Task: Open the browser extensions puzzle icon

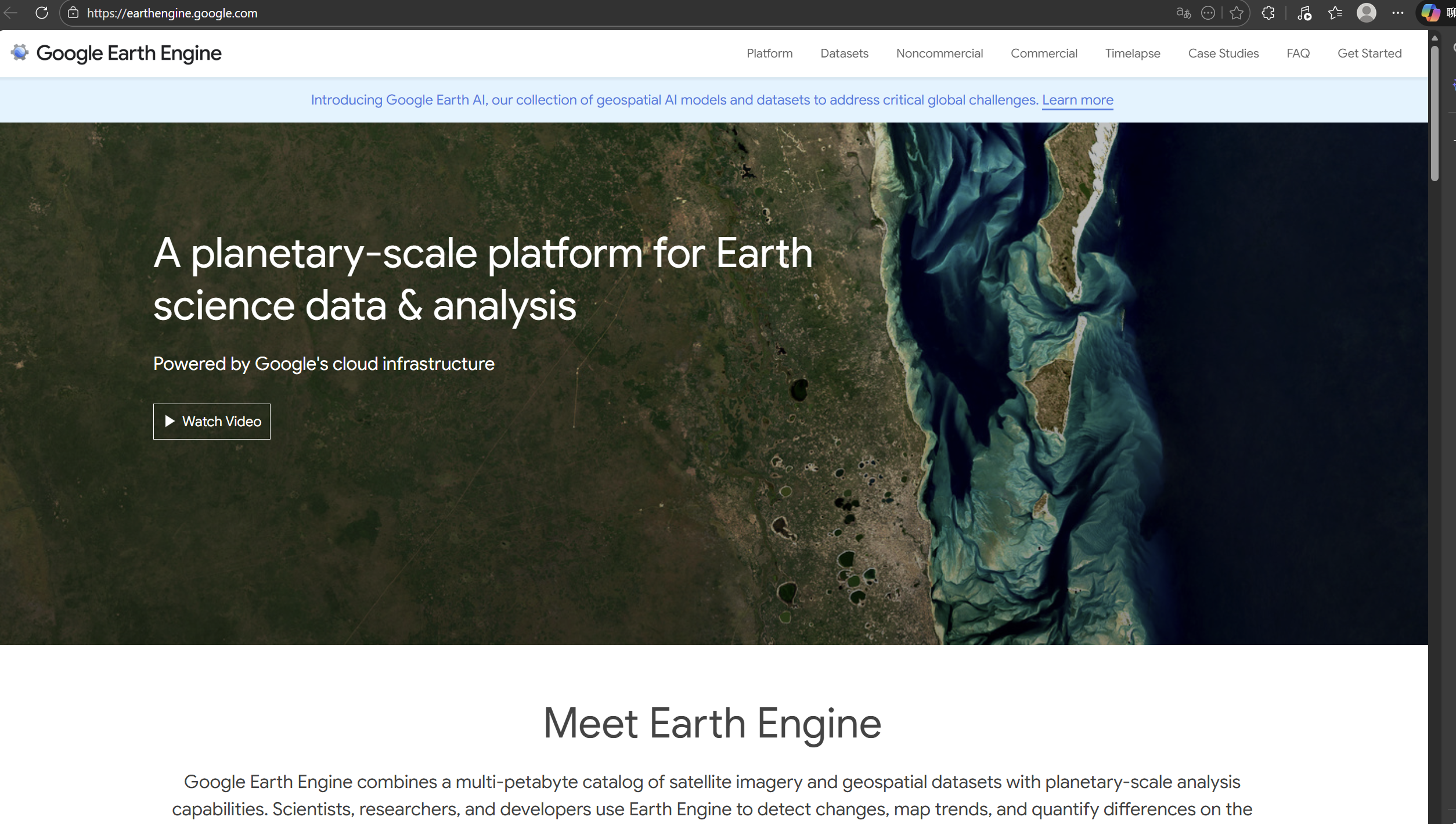Action: 1268,13
